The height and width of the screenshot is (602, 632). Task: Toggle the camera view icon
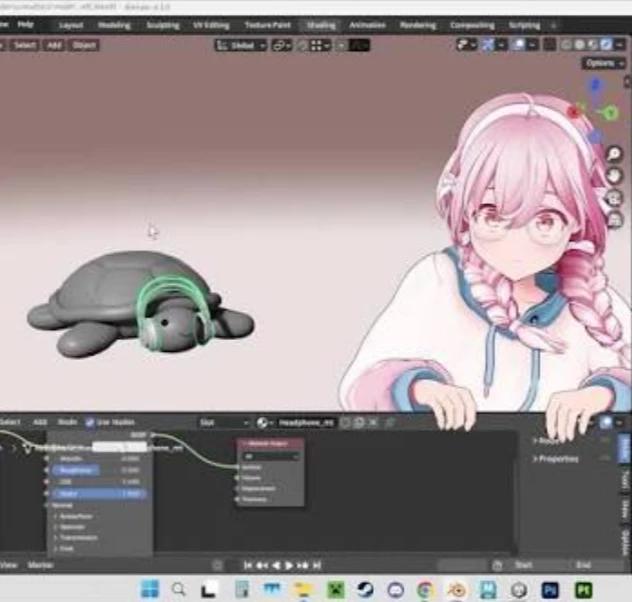coord(614,198)
